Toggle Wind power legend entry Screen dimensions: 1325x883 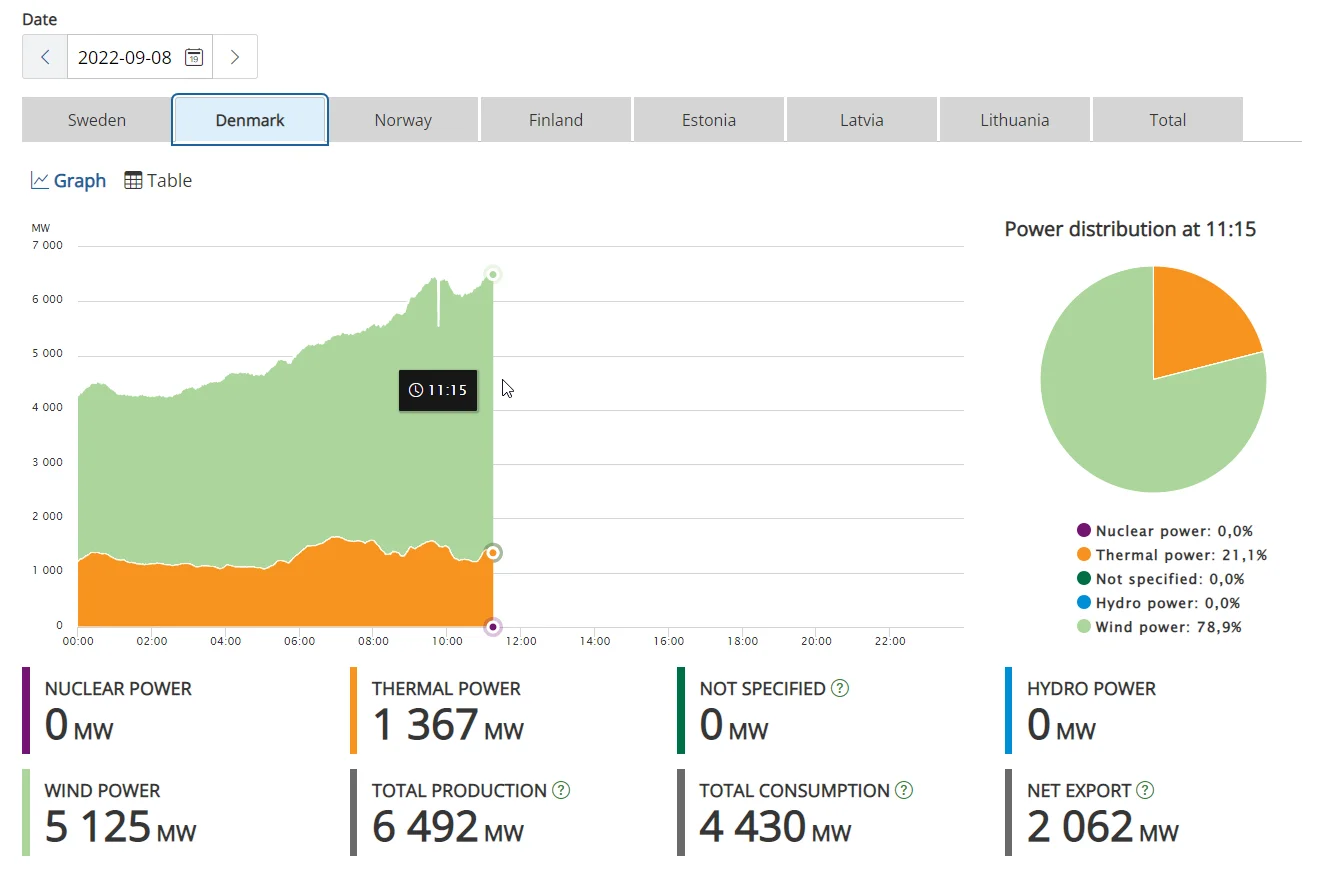[1168, 627]
